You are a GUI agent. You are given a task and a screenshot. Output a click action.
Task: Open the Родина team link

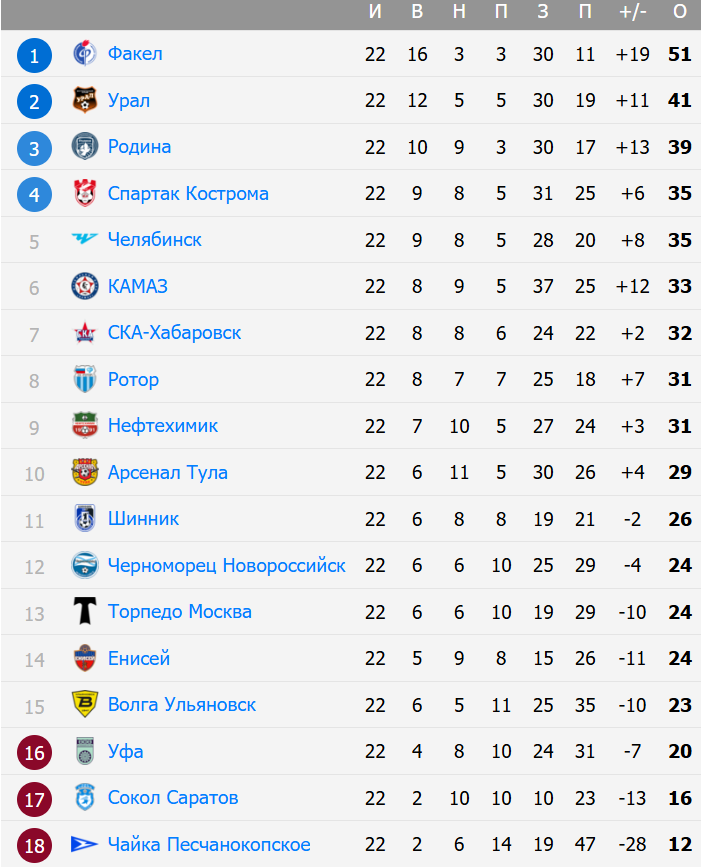tap(139, 147)
